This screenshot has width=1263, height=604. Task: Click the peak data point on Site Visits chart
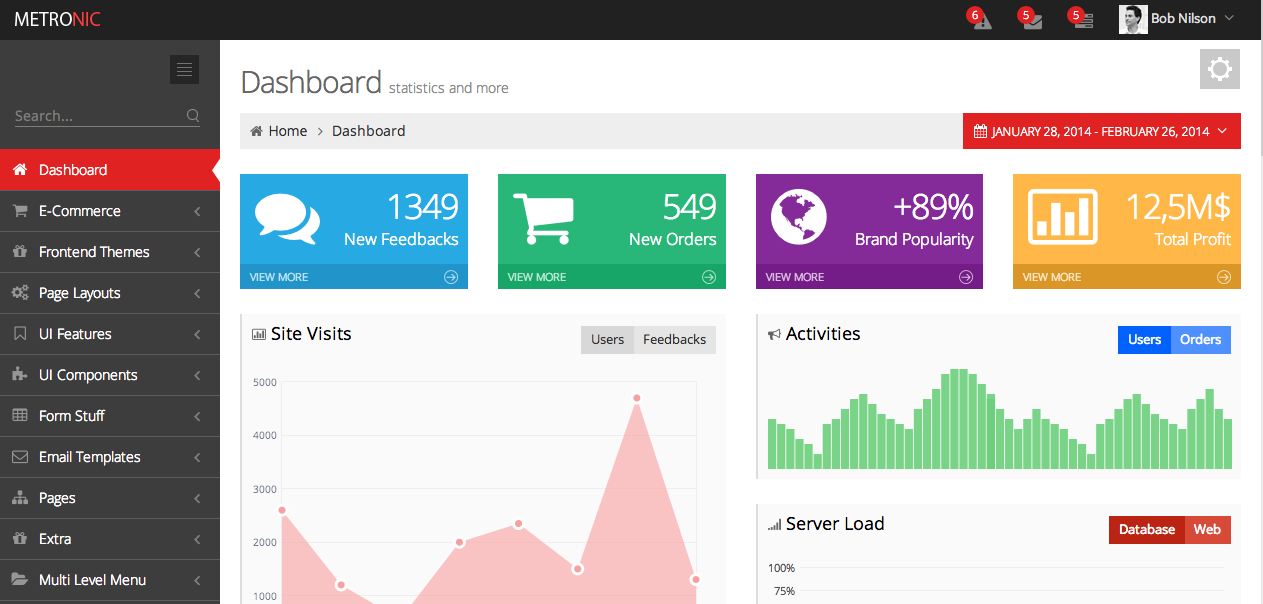coord(636,398)
